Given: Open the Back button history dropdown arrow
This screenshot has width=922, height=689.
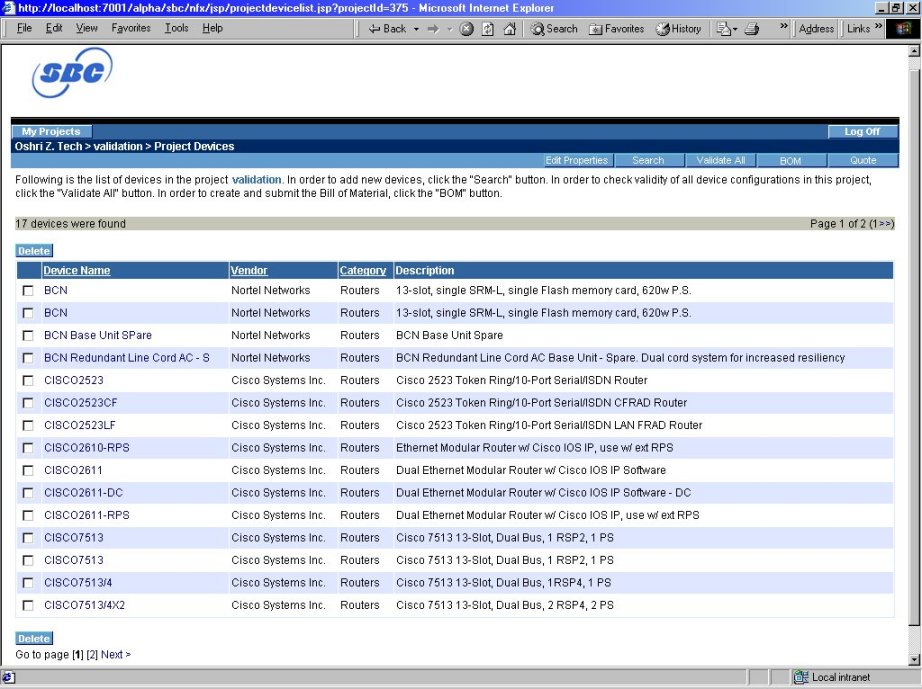Looking at the screenshot, I should pyautogui.click(x=416, y=29).
